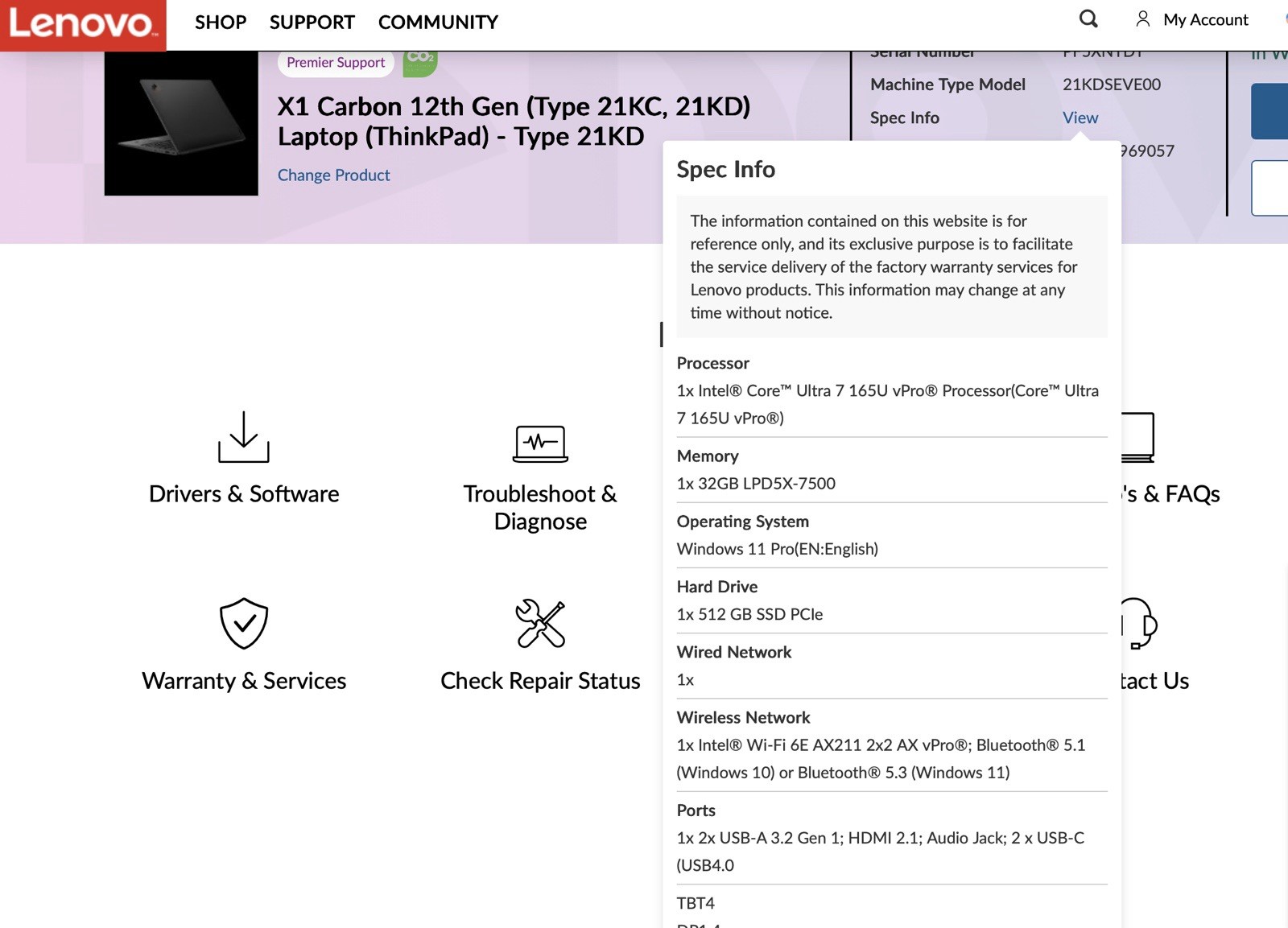Click the Ports heading
Image resolution: width=1288 pixels, height=928 pixels.
(x=696, y=810)
